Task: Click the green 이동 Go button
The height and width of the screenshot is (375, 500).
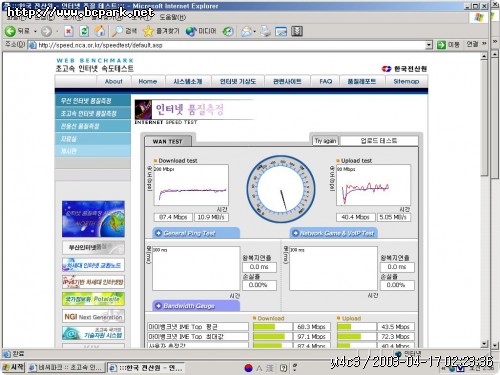Action: pos(448,45)
